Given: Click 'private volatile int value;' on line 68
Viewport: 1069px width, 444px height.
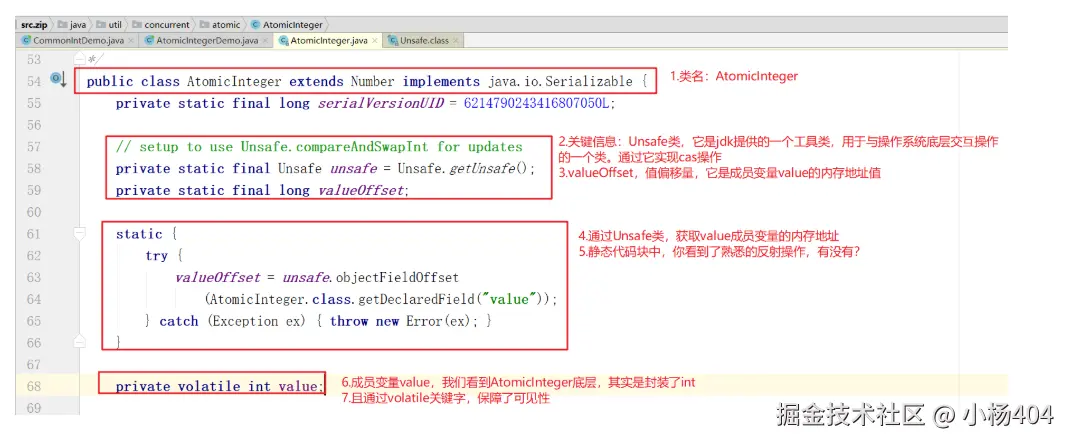Looking at the screenshot, I should [x=220, y=387].
